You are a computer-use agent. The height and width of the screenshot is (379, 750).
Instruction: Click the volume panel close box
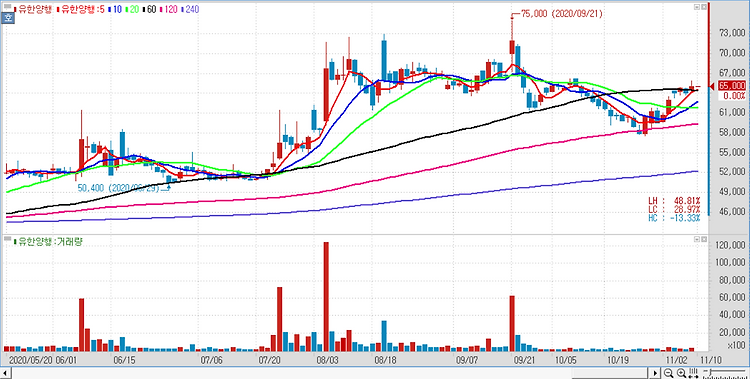click(x=703, y=238)
